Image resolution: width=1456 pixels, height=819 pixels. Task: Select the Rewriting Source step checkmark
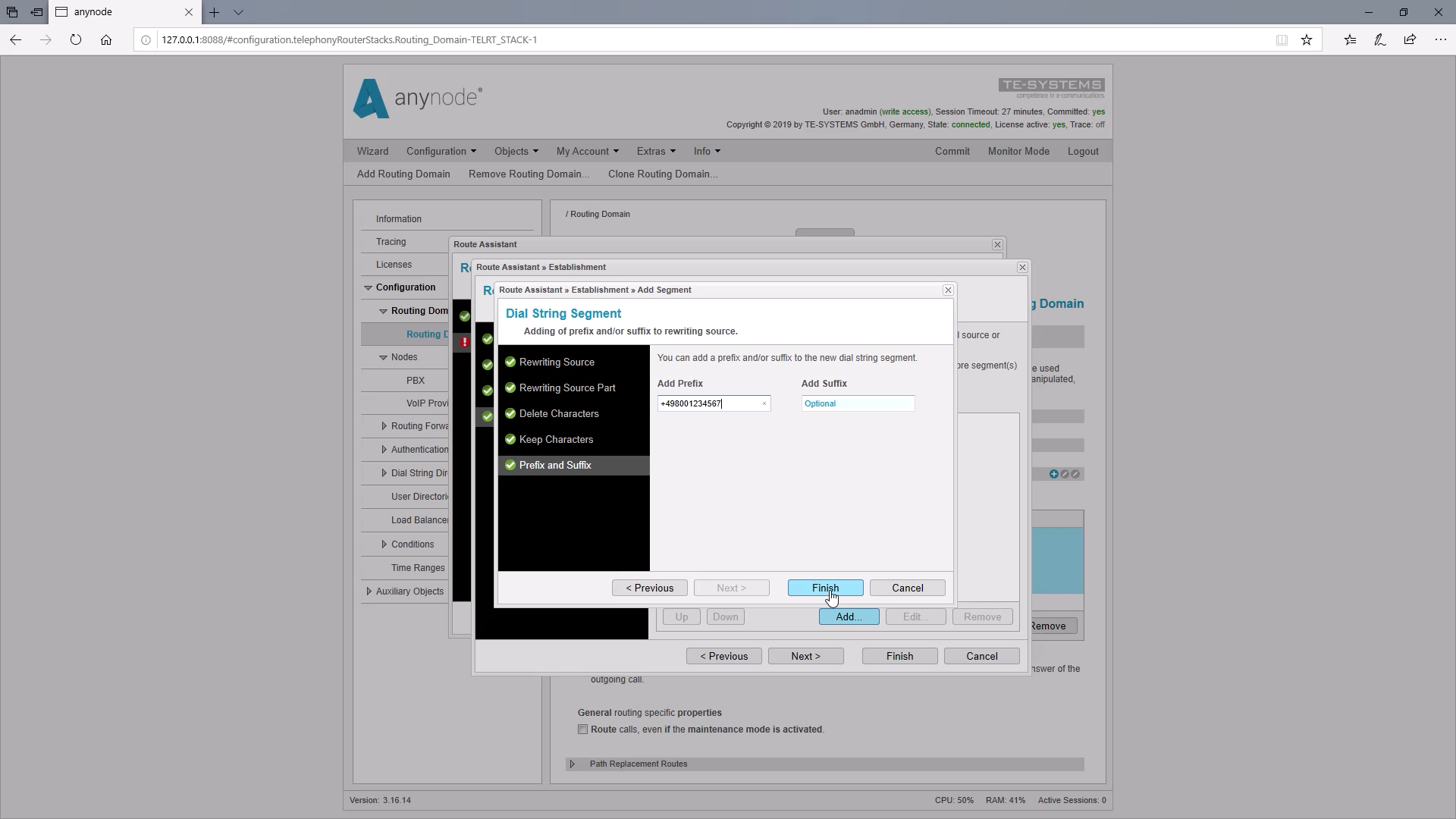click(510, 362)
